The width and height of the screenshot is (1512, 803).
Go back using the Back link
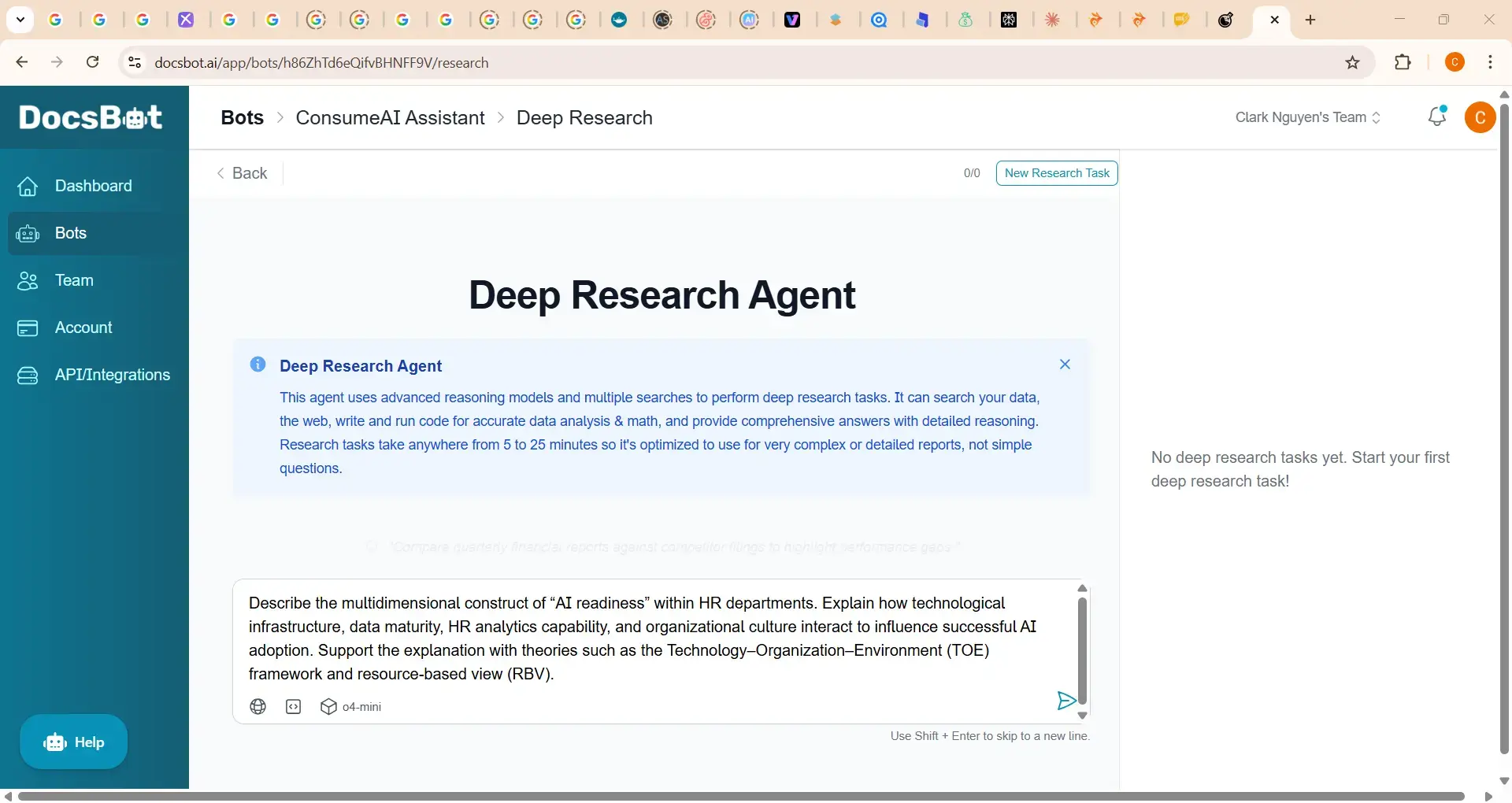pyautogui.click(x=243, y=173)
